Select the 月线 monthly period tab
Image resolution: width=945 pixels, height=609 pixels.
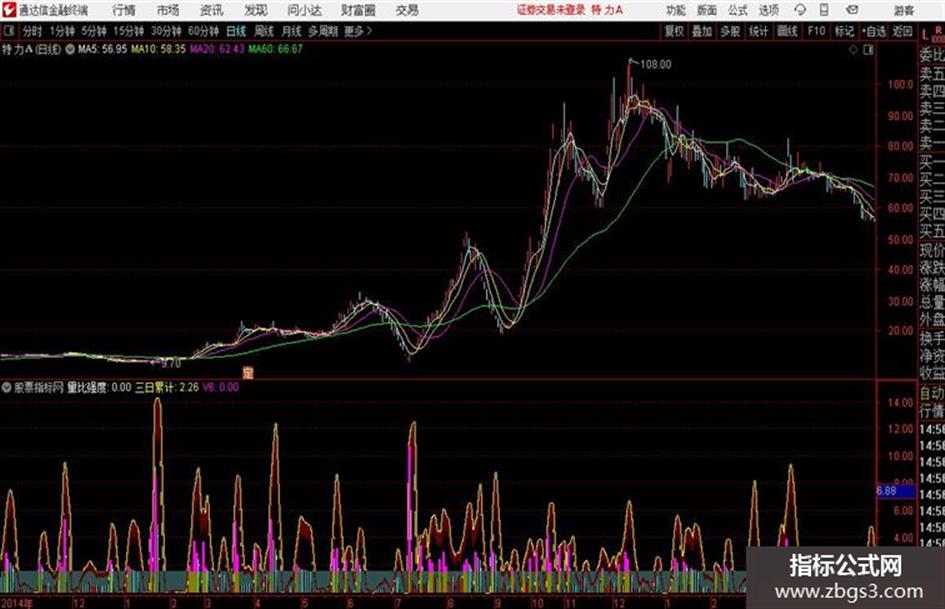(292, 31)
